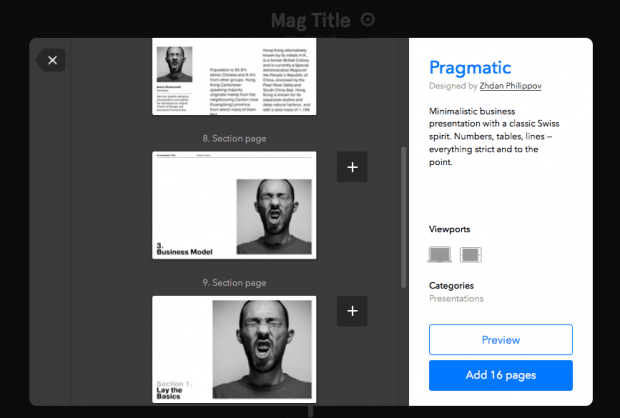
Task: Click the Preview button
Action: pyautogui.click(x=500, y=340)
